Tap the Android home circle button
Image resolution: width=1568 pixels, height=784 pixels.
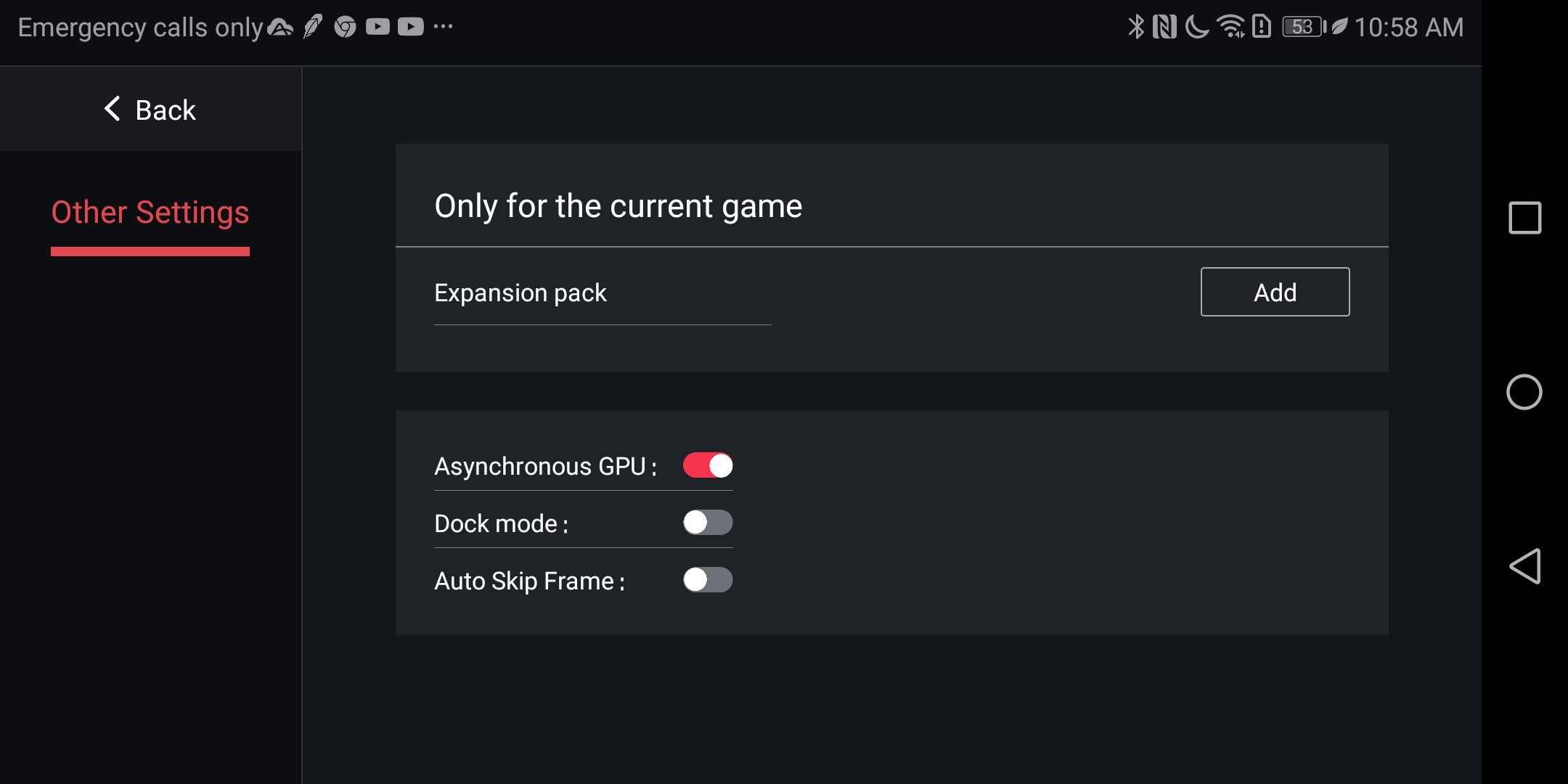[x=1524, y=392]
